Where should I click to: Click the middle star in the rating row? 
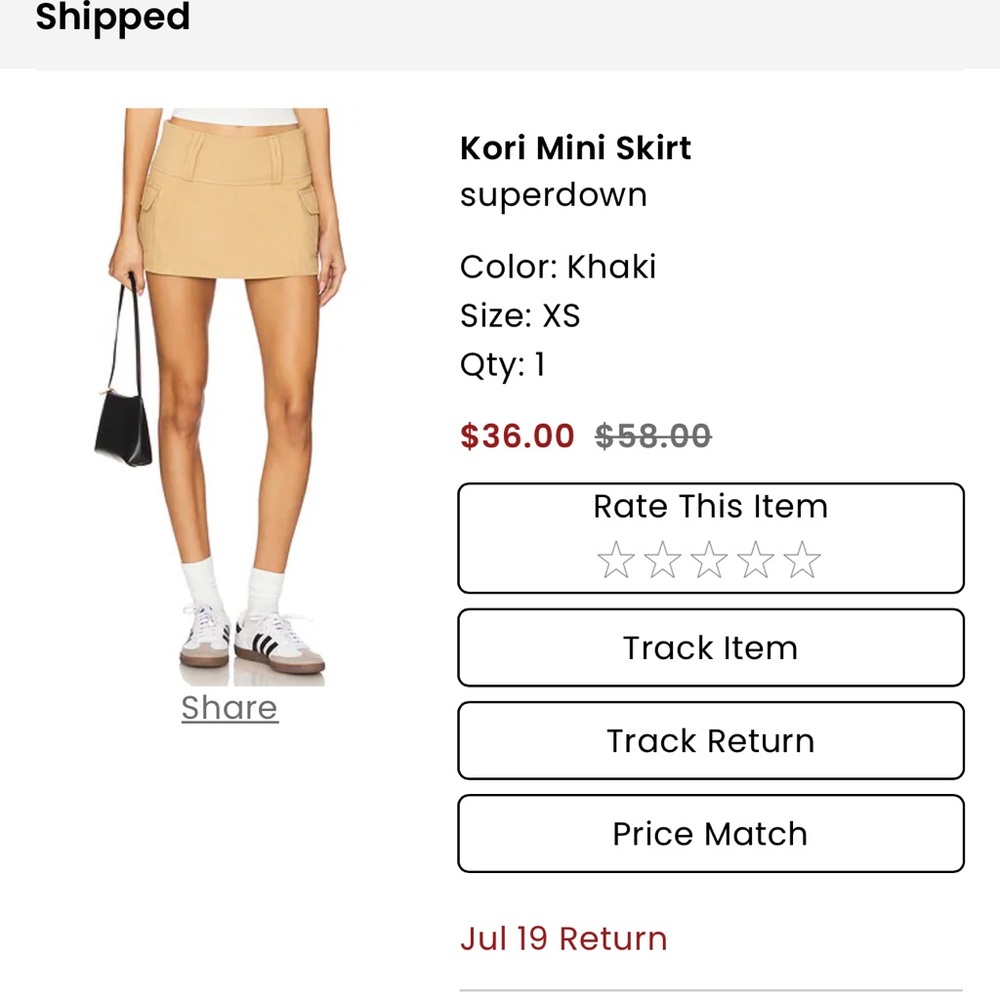(x=710, y=560)
